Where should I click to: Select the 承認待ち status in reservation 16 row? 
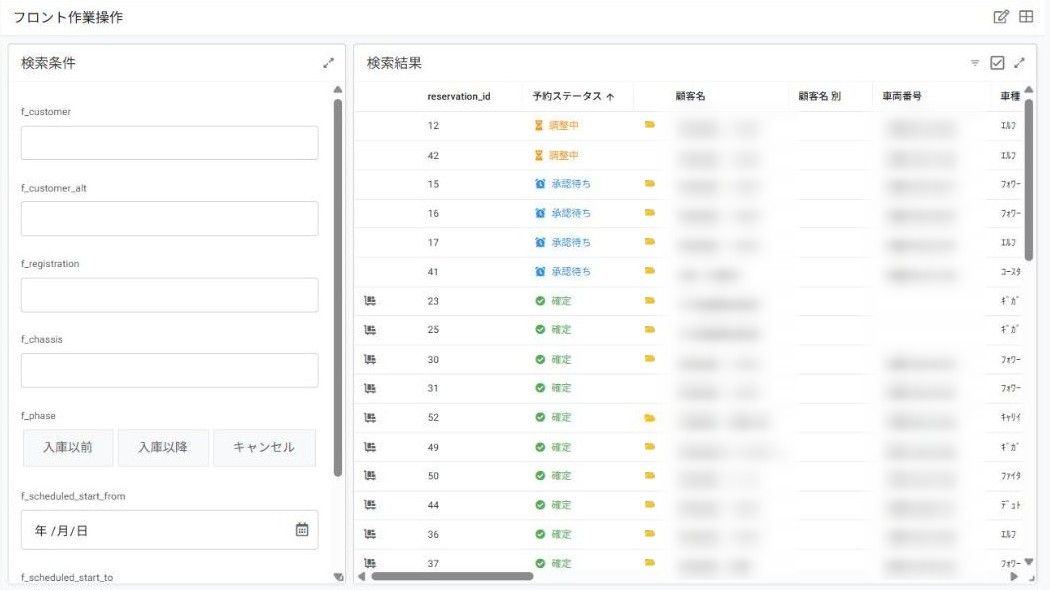pyautogui.click(x=571, y=213)
